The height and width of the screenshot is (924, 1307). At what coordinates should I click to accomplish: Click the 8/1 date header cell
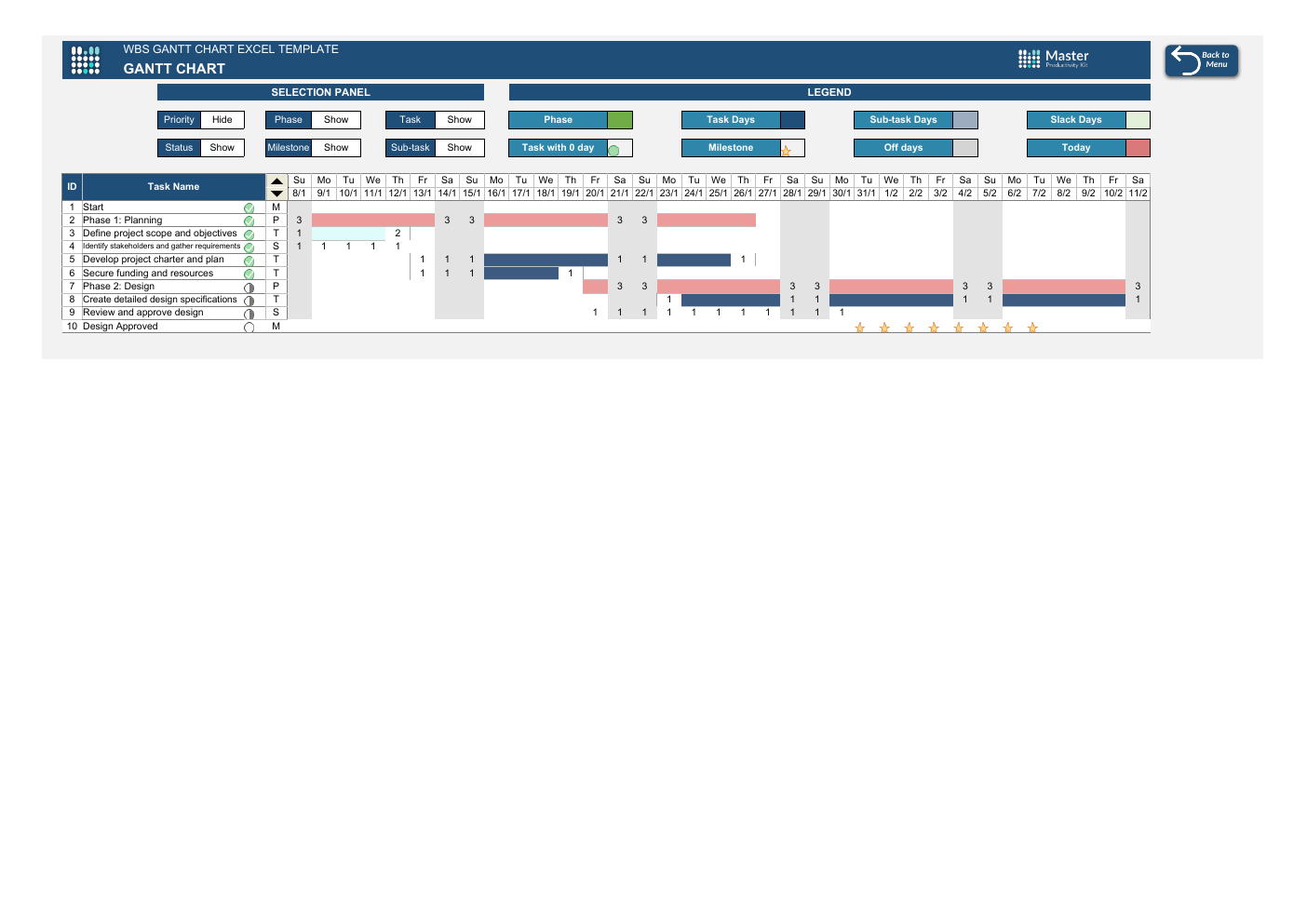coord(299,194)
